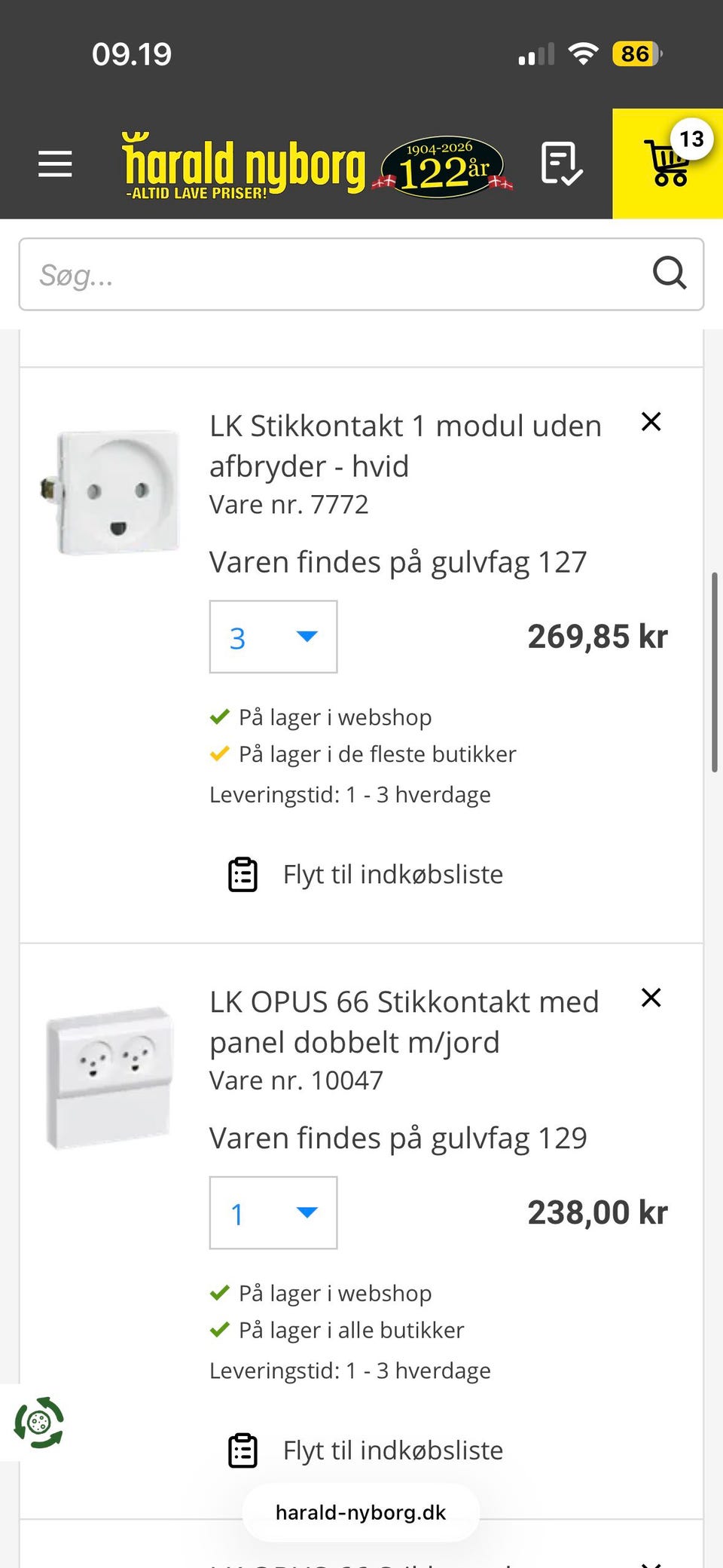The width and height of the screenshot is (723, 1568).
Task: Remove LK OPUS 66 Stikkontakt from cart
Action: coord(651,998)
